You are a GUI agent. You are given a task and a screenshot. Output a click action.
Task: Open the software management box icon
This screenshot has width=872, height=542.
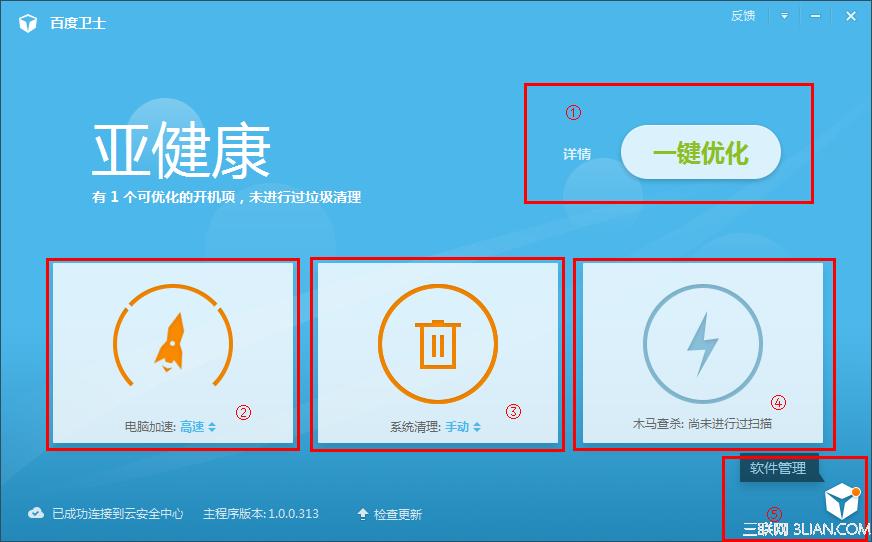tap(839, 502)
